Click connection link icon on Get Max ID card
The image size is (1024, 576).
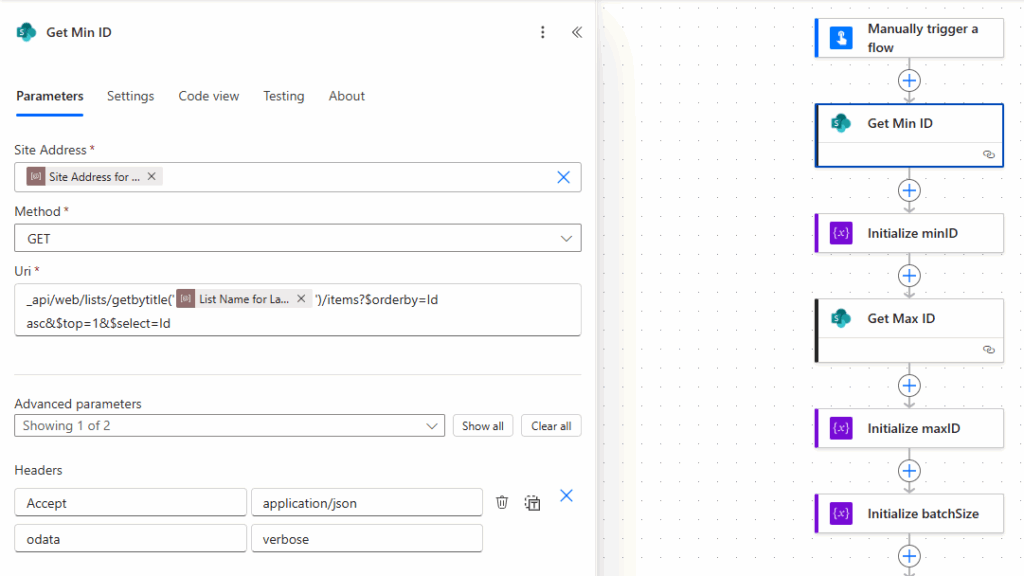[989, 350]
